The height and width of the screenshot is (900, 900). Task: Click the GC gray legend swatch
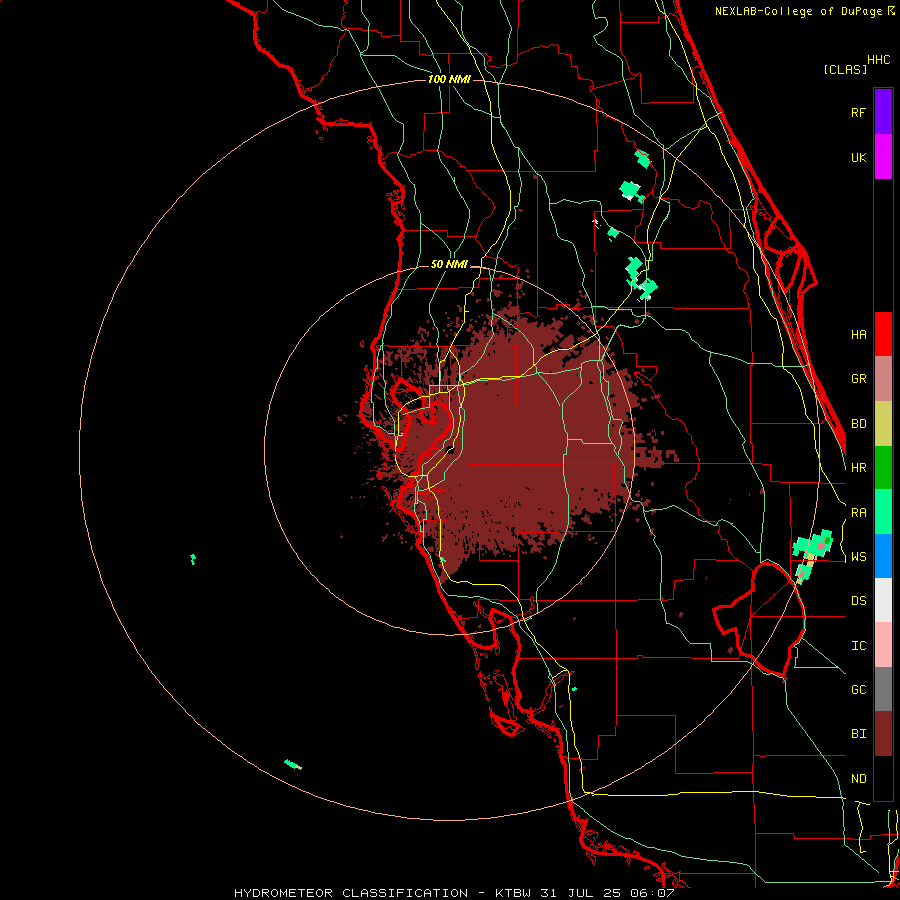(883, 689)
